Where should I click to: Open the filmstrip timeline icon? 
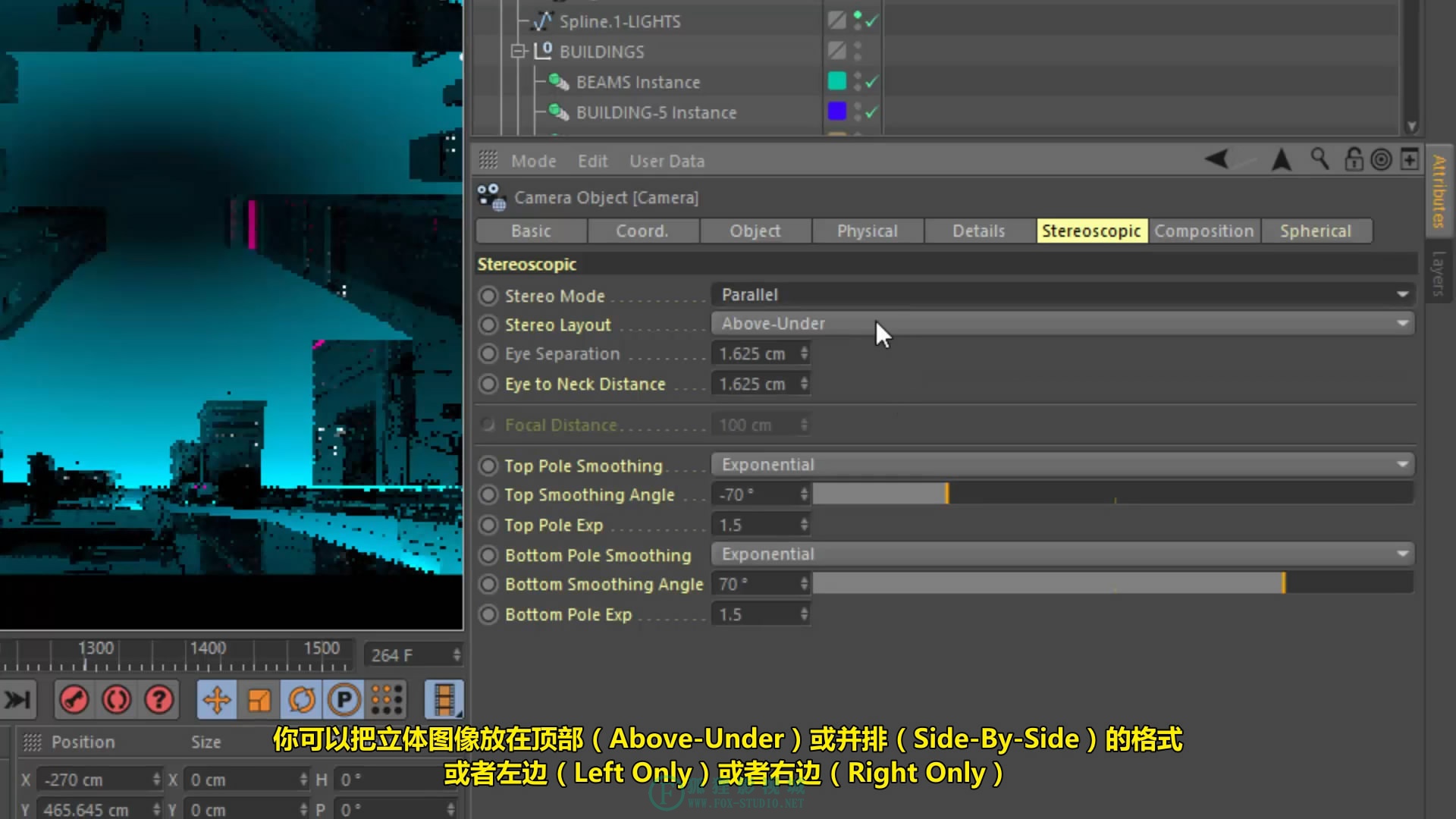pos(444,699)
